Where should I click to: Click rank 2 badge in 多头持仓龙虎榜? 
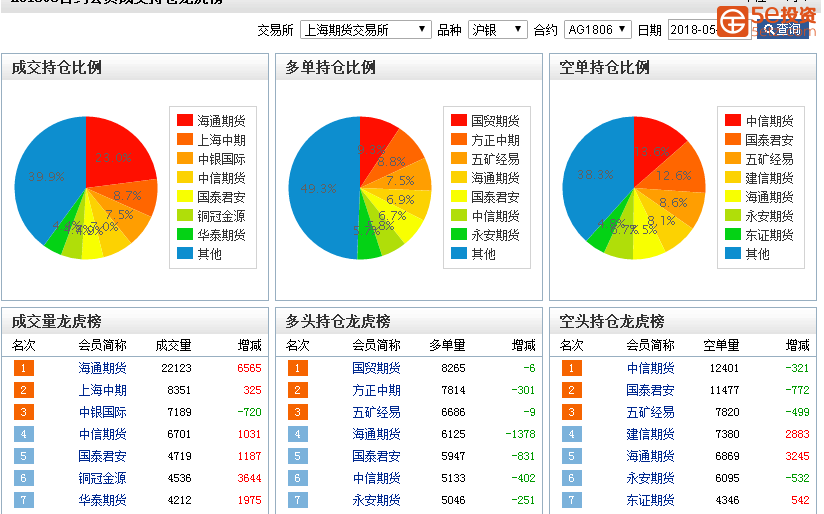(297, 390)
